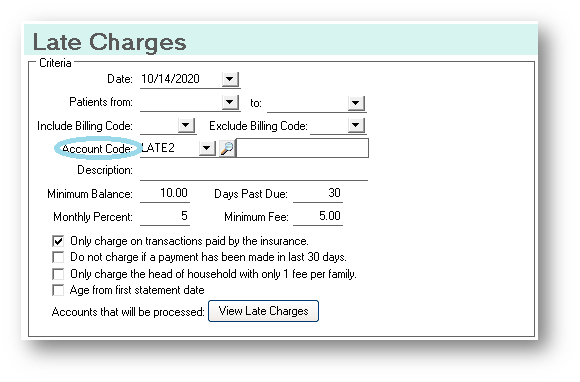Open the Date dropdown calendar
Screen dimensions: 580x382
(230, 79)
